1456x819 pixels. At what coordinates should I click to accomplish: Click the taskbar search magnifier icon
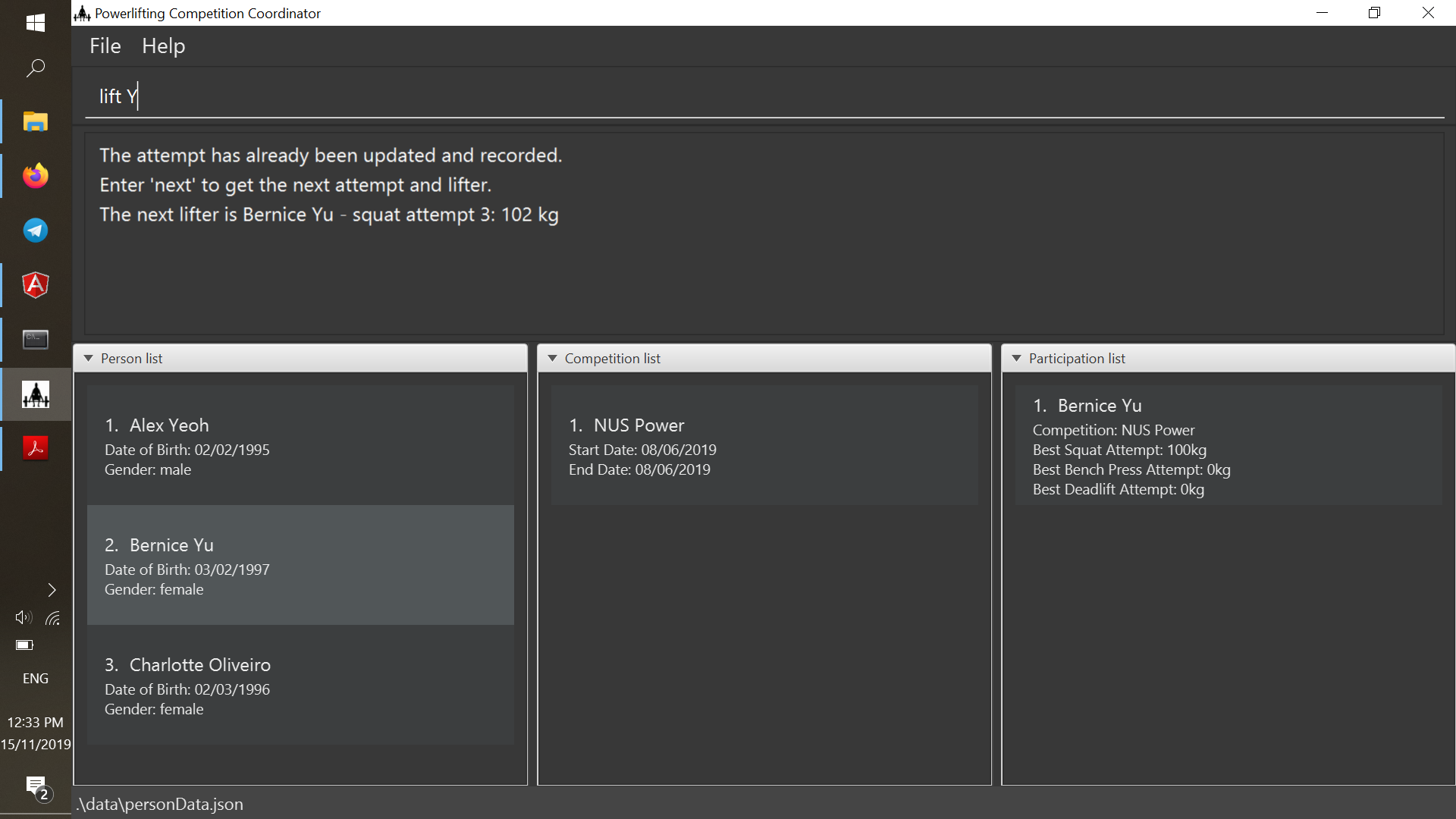click(35, 68)
